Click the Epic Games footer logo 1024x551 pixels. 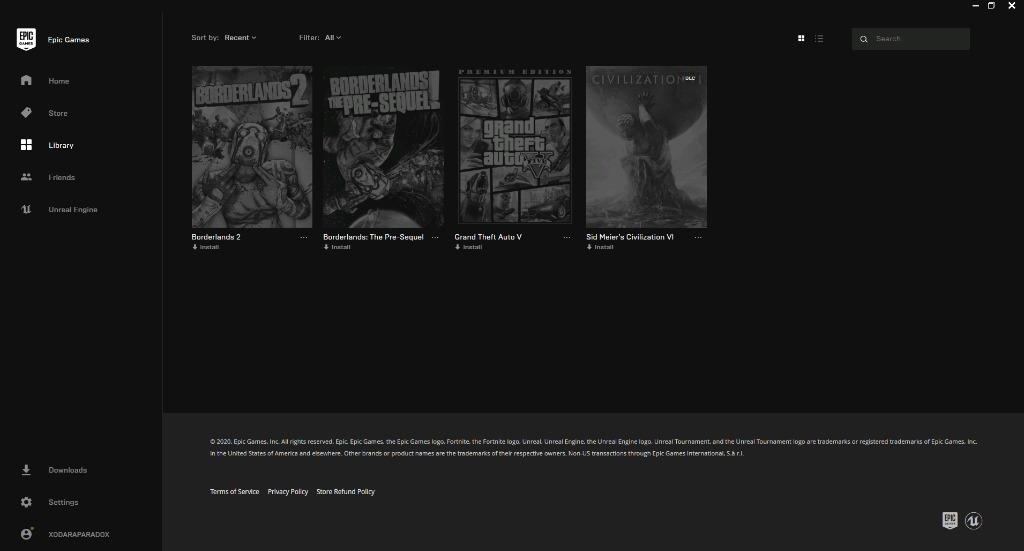pyautogui.click(x=950, y=520)
